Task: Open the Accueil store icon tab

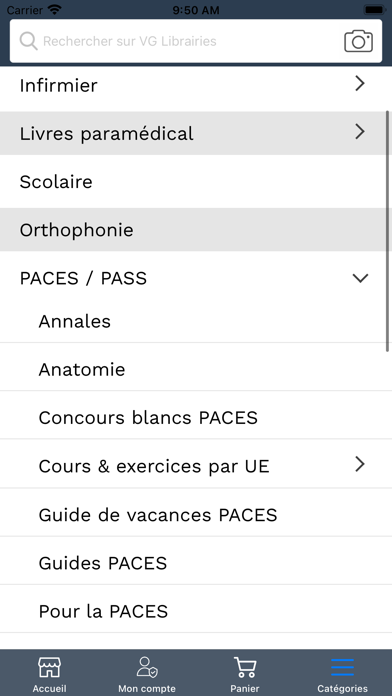Action: pyautogui.click(x=49, y=668)
